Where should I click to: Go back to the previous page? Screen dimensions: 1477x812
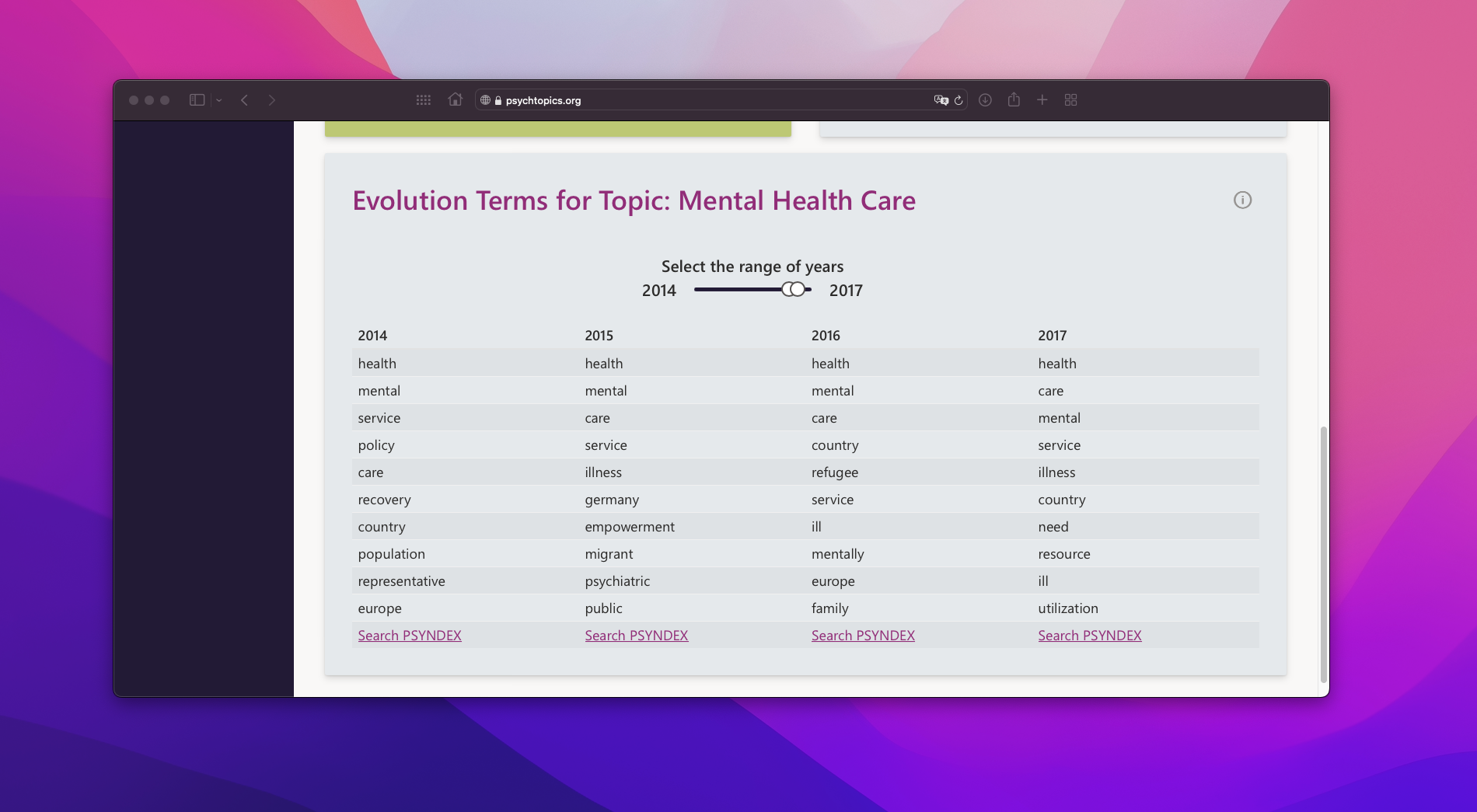tap(245, 100)
